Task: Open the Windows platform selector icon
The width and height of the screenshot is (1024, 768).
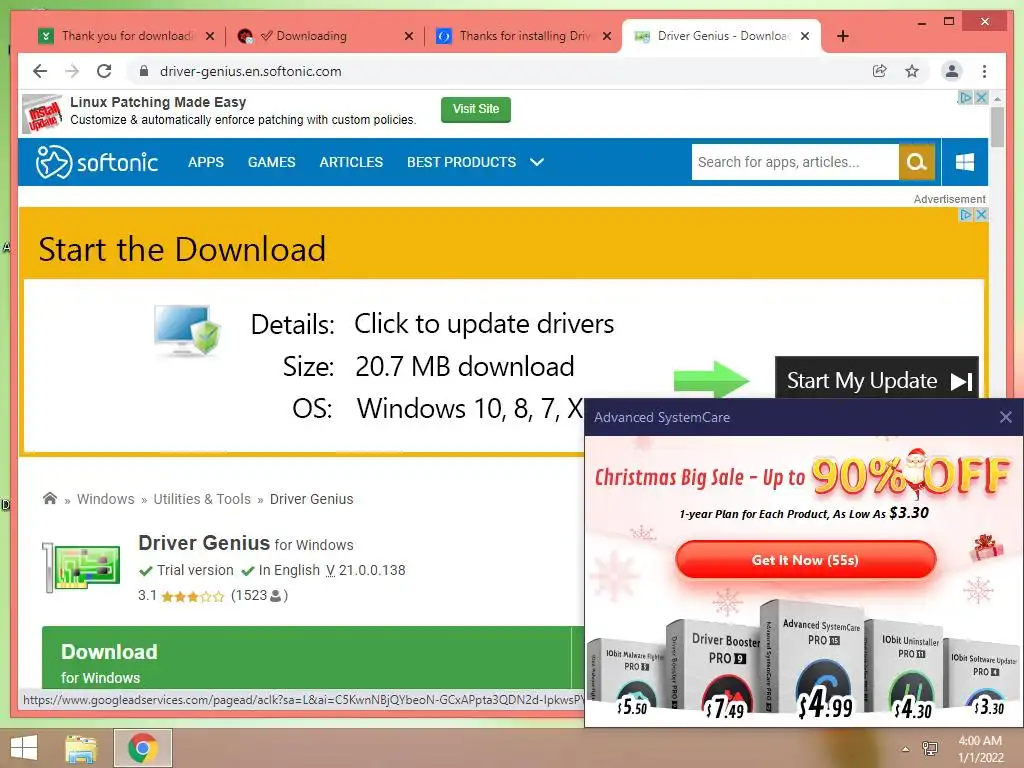Action: 965,162
